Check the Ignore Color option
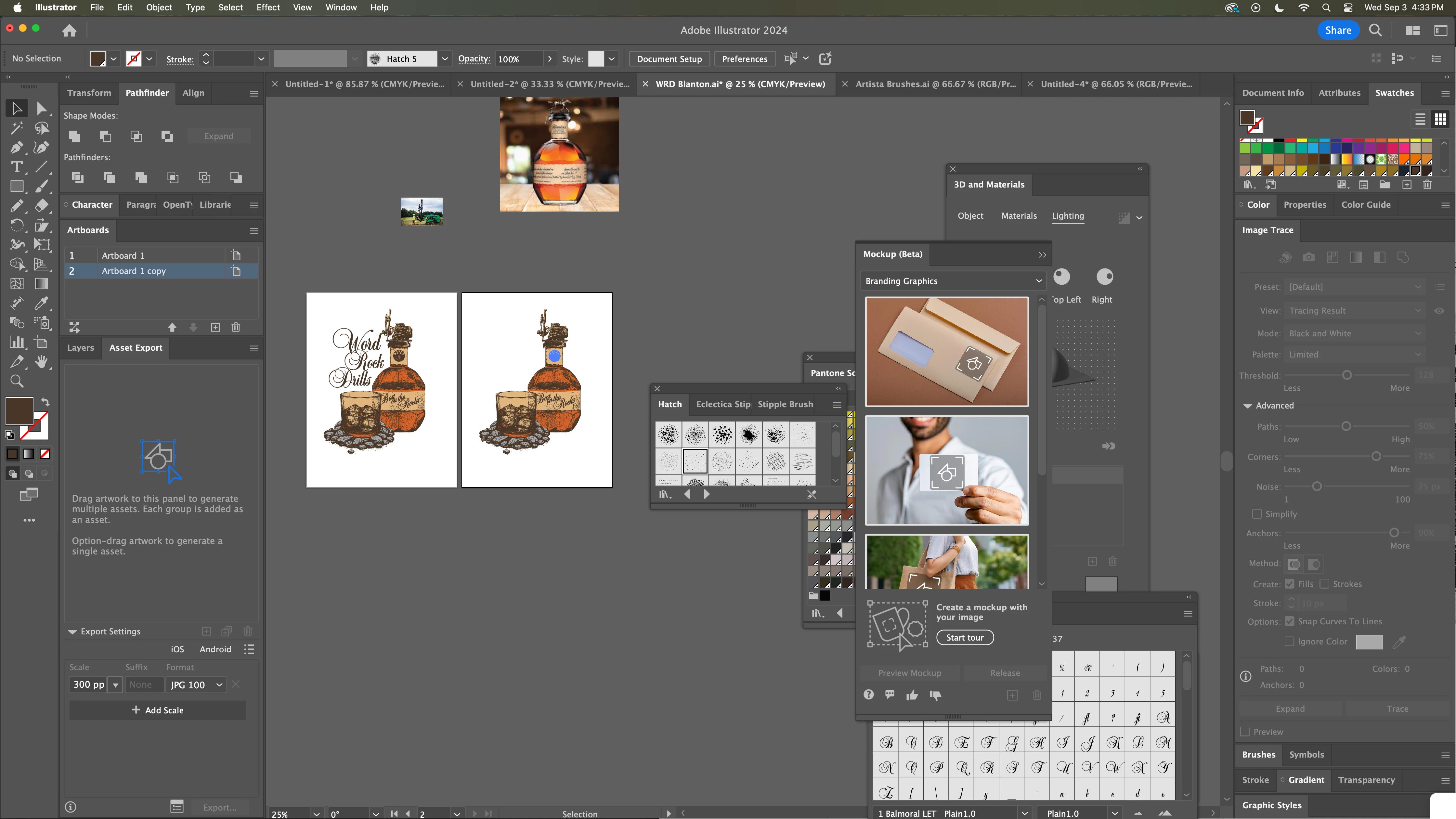The image size is (1456, 819). point(1289,642)
